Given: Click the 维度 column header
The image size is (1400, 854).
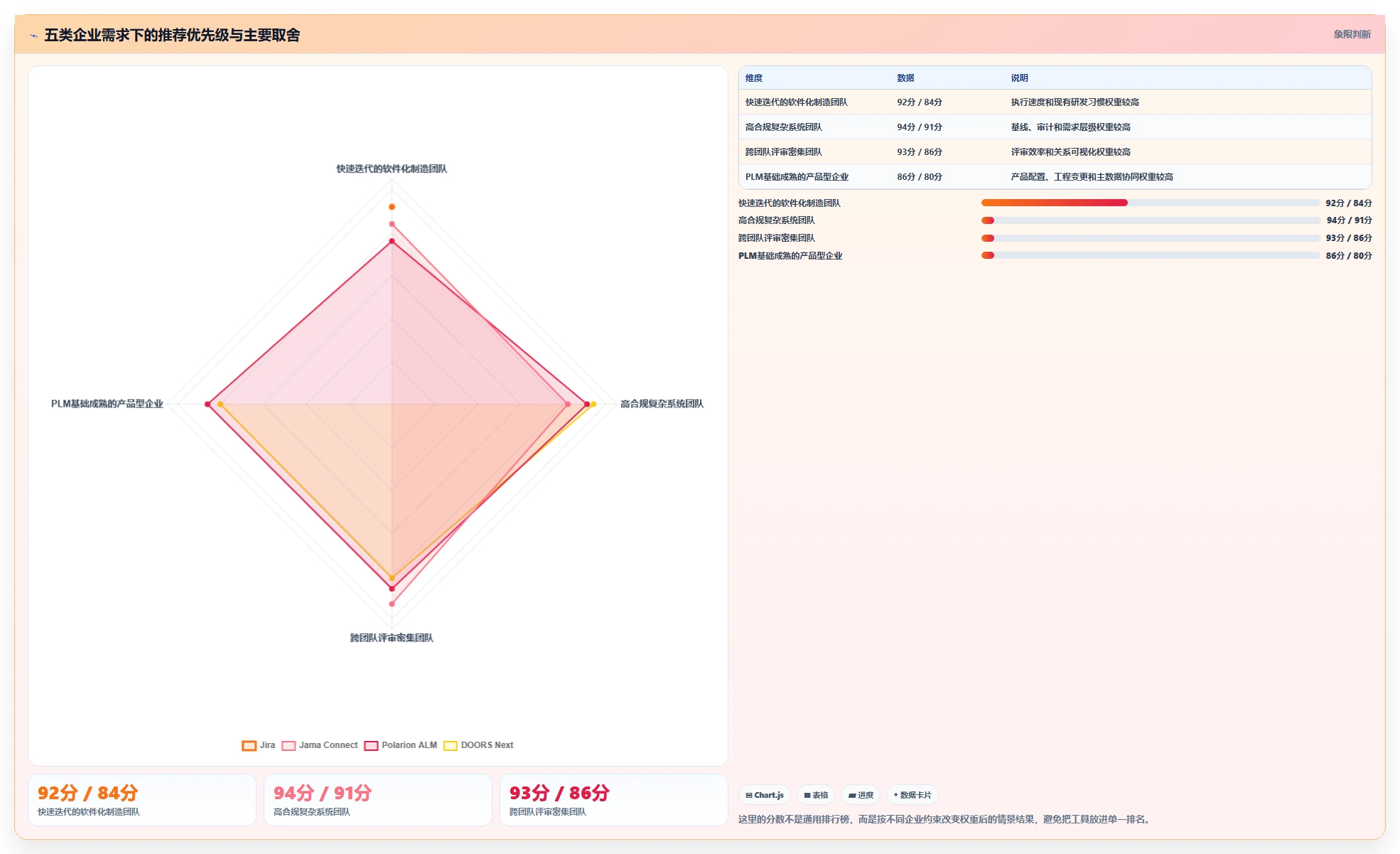Looking at the screenshot, I should tap(754, 78).
